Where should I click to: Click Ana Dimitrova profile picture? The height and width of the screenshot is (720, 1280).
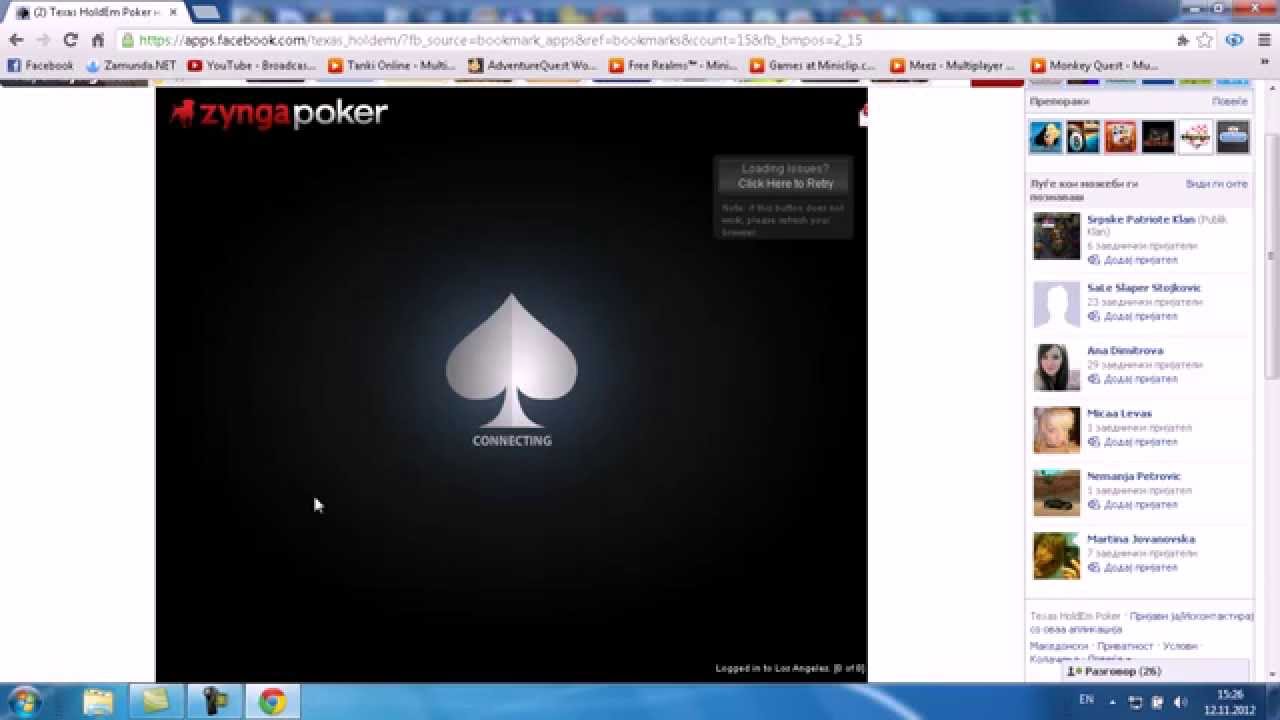click(x=1056, y=367)
